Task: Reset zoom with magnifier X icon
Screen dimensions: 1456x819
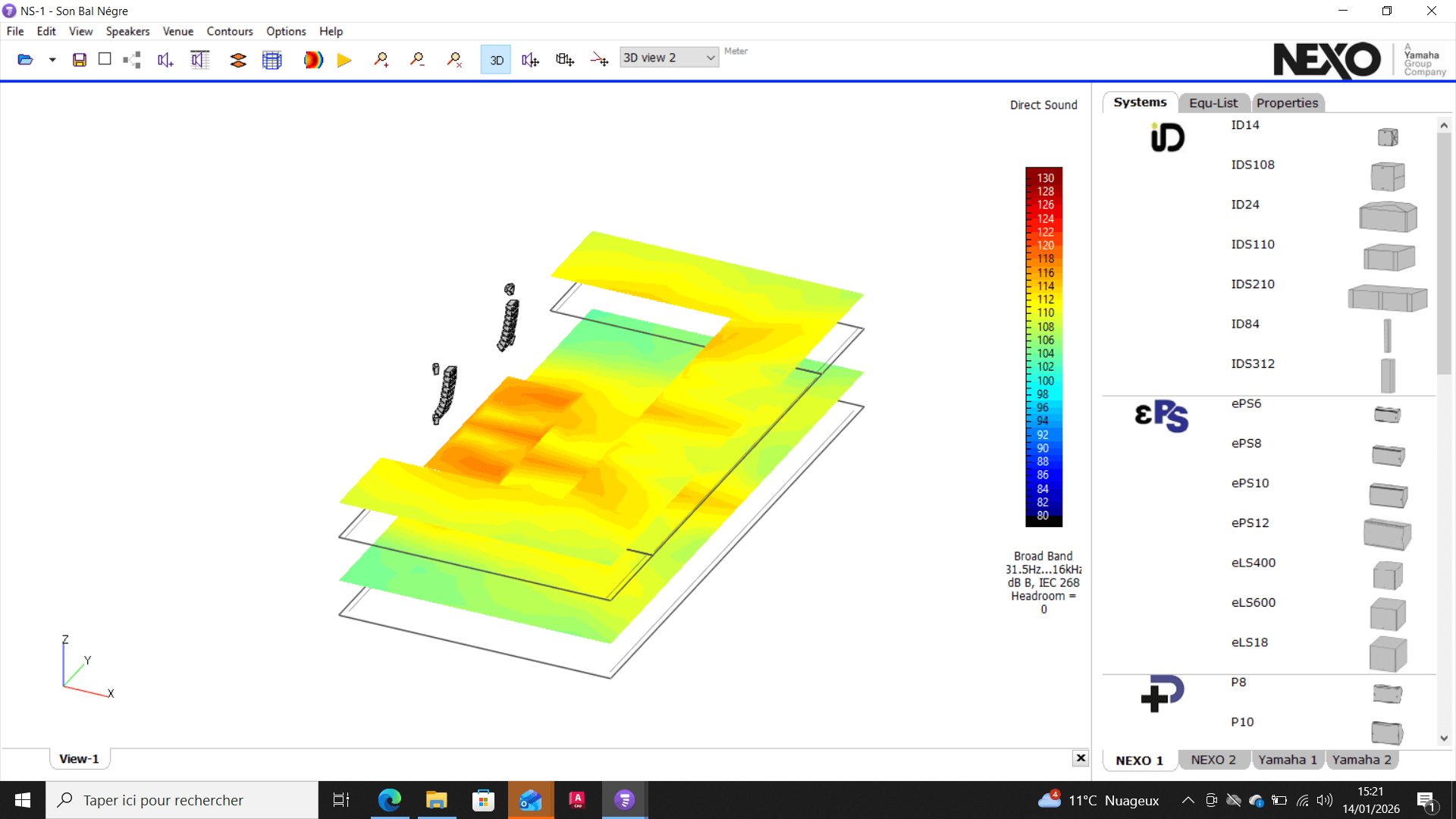Action: point(454,59)
